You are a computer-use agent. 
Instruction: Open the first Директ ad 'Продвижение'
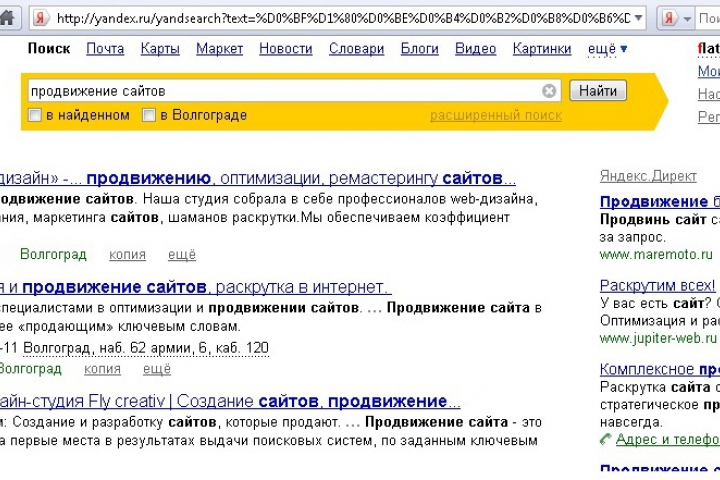pos(660,202)
